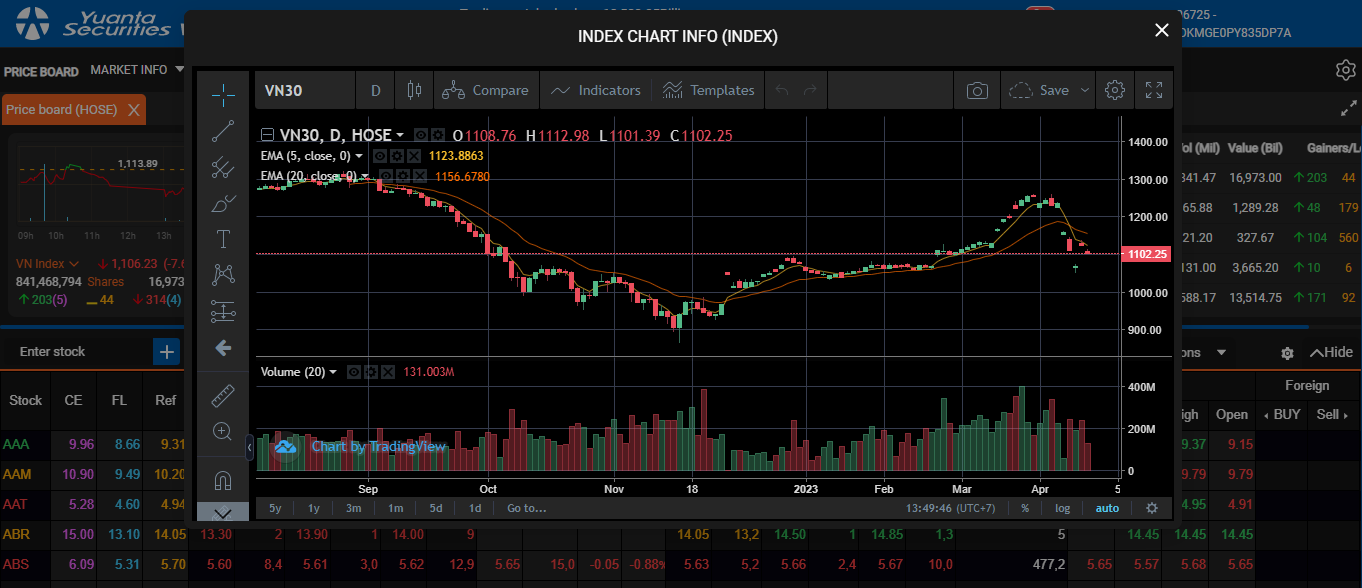The height and width of the screenshot is (588, 1362).
Task: Activate the ruler measure tool
Action: coord(223,396)
